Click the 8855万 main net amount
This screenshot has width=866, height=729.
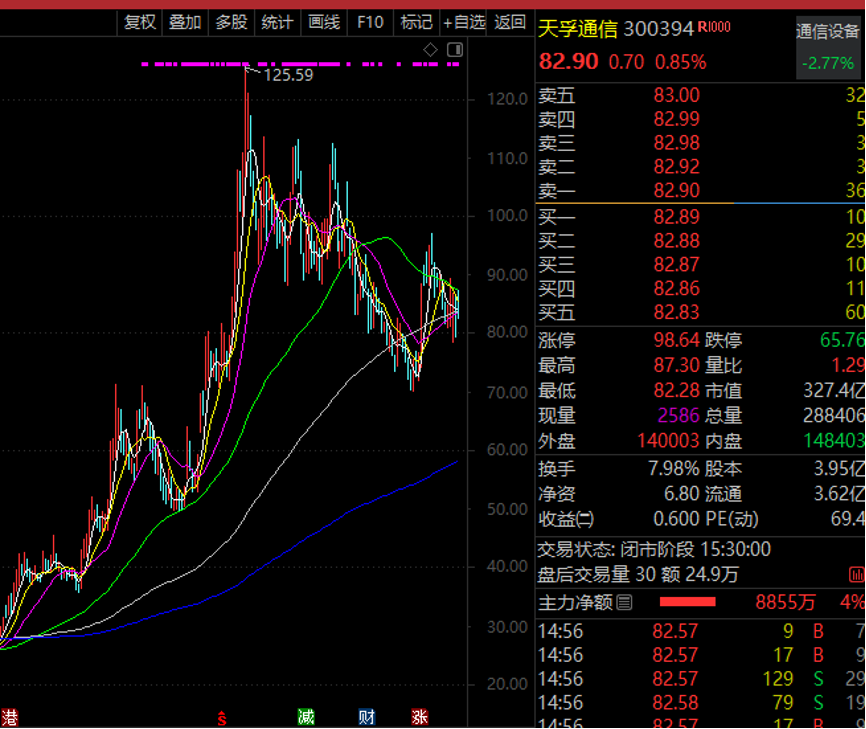(785, 603)
